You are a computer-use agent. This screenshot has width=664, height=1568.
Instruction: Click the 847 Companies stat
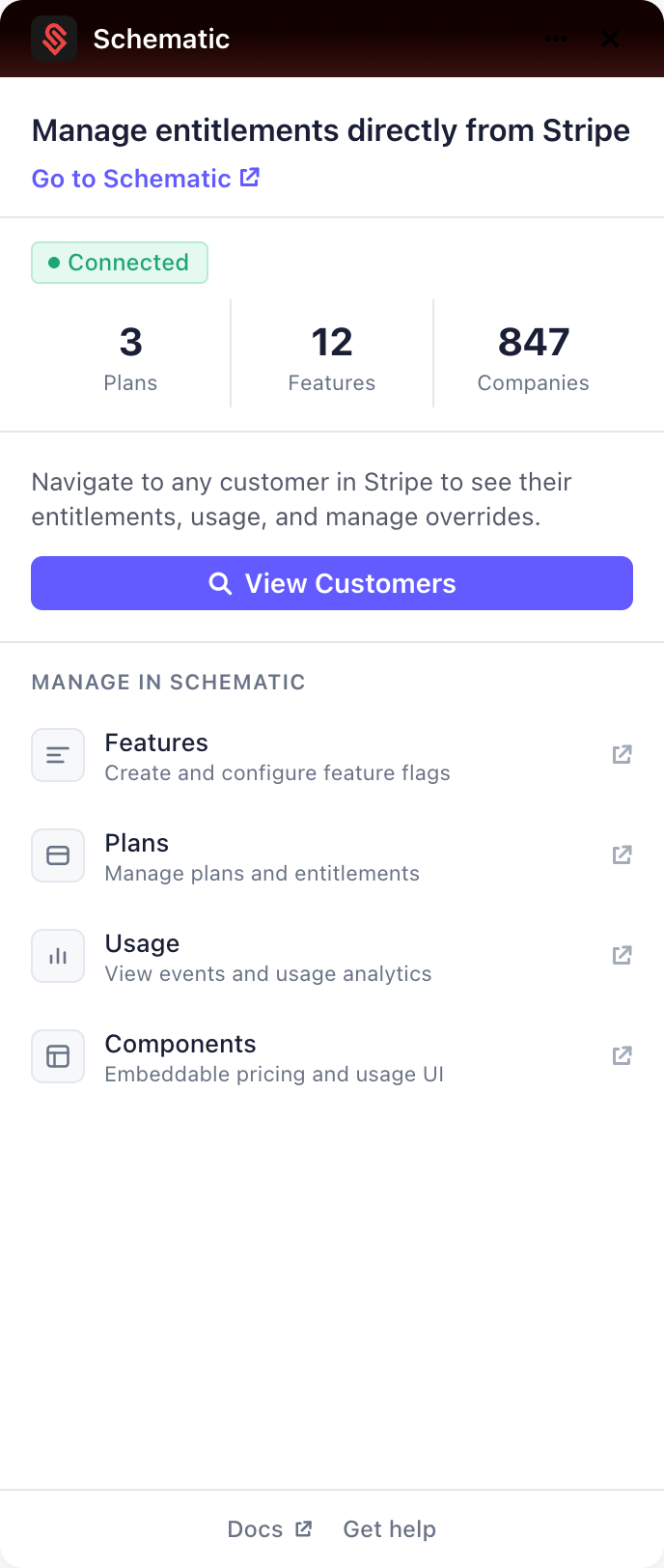[533, 355]
